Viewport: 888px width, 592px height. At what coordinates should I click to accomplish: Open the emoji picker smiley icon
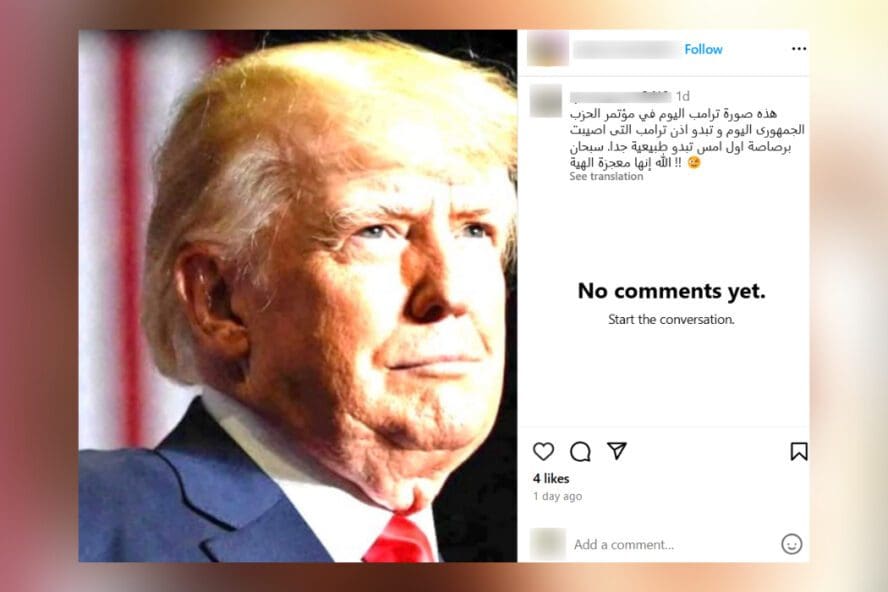pyautogui.click(x=791, y=544)
